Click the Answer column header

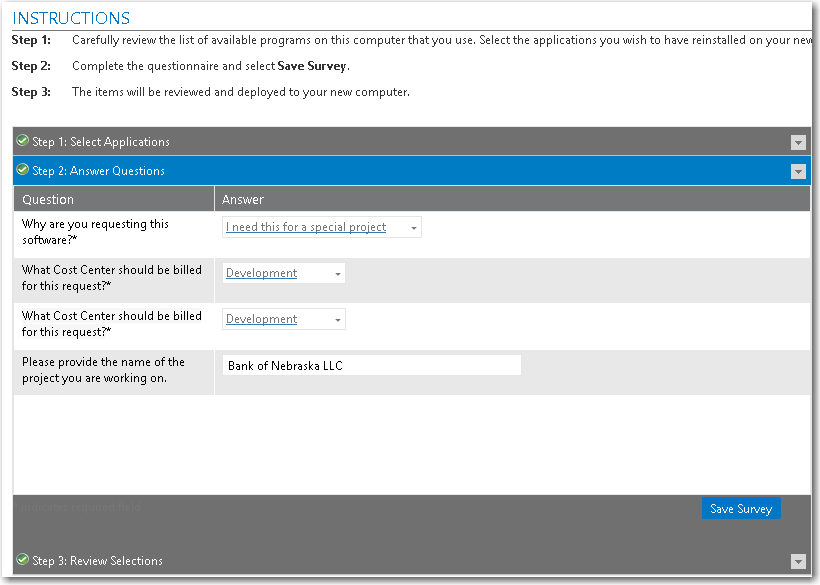click(243, 199)
